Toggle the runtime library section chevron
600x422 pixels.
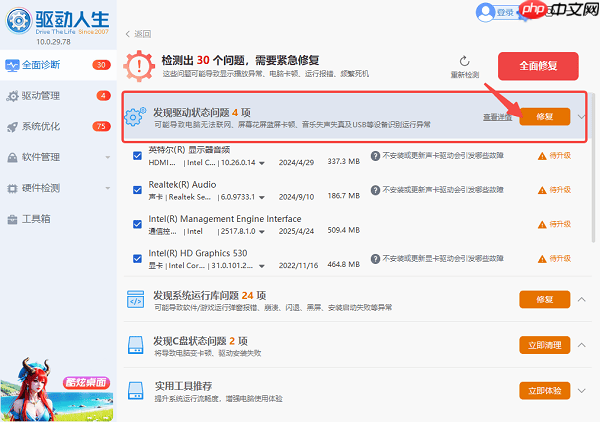[581, 299]
